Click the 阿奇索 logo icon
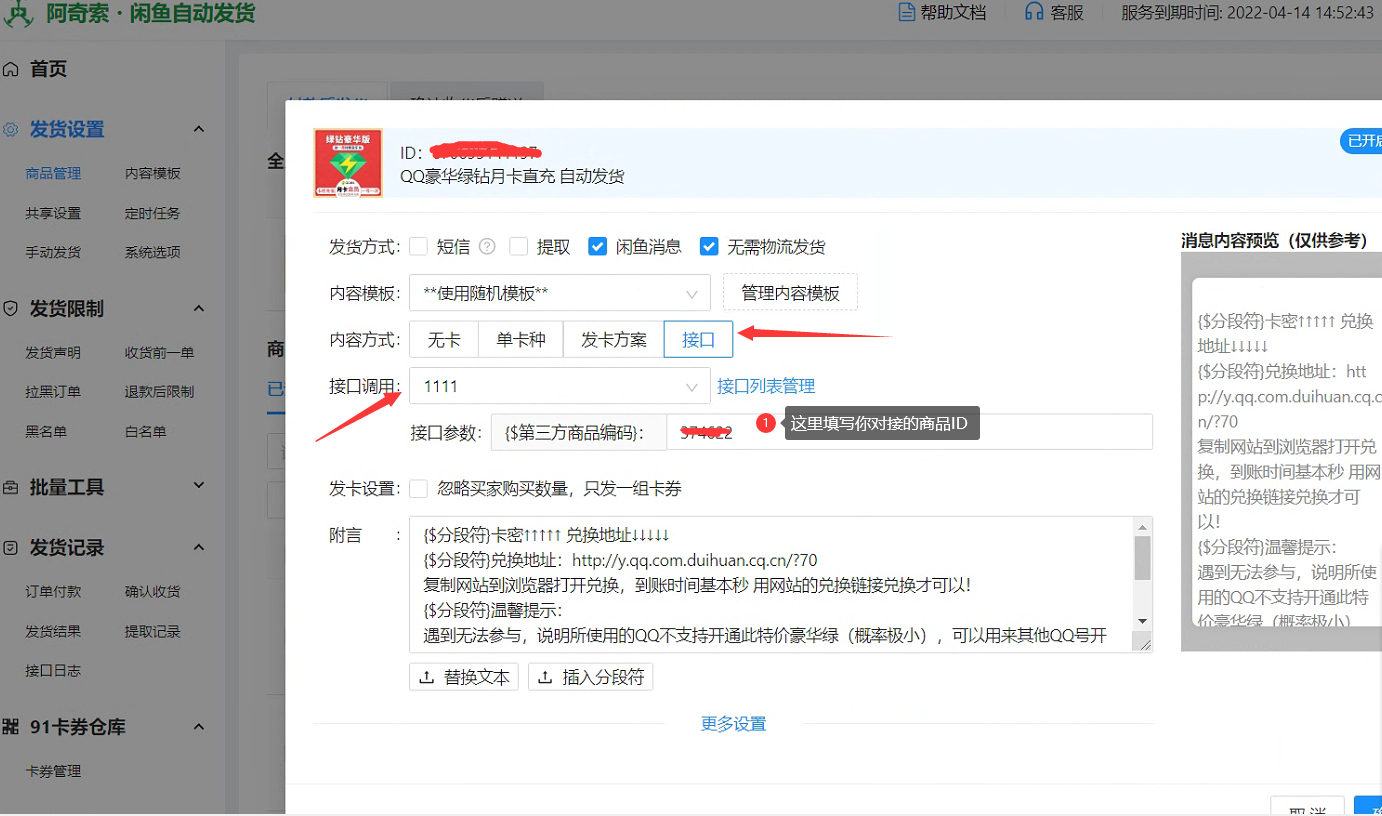This screenshot has width=1382, height=816. [x=19, y=13]
